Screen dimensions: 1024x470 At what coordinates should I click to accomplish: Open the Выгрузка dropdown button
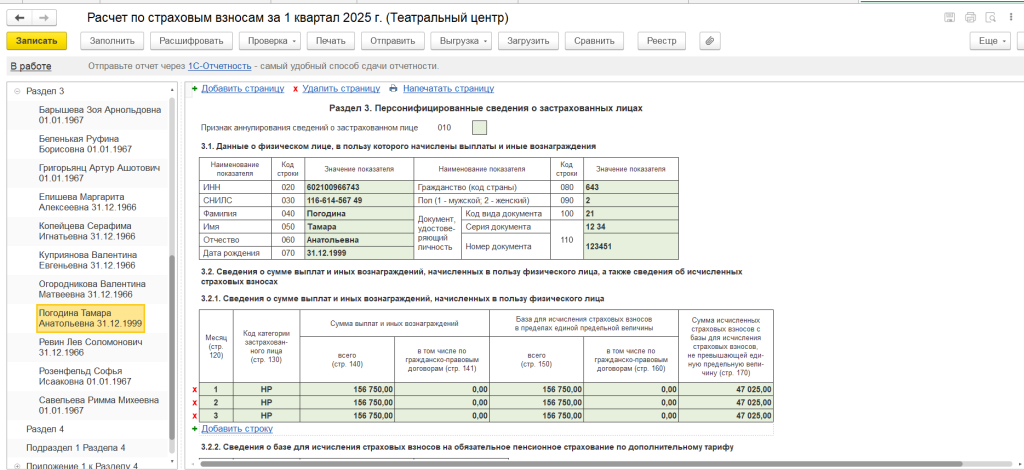(460, 41)
